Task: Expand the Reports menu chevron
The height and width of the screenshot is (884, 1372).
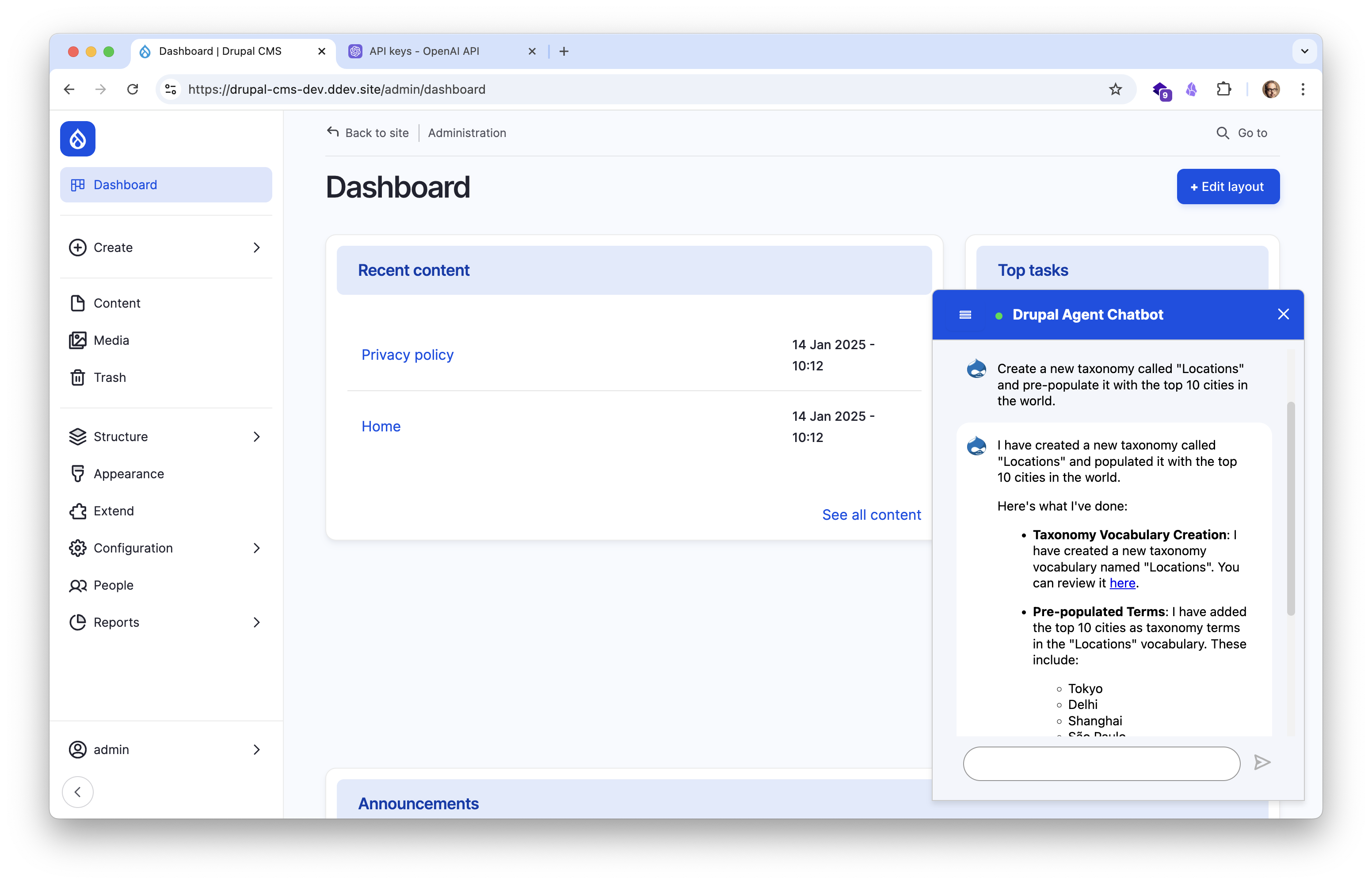Action: [257, 622]
